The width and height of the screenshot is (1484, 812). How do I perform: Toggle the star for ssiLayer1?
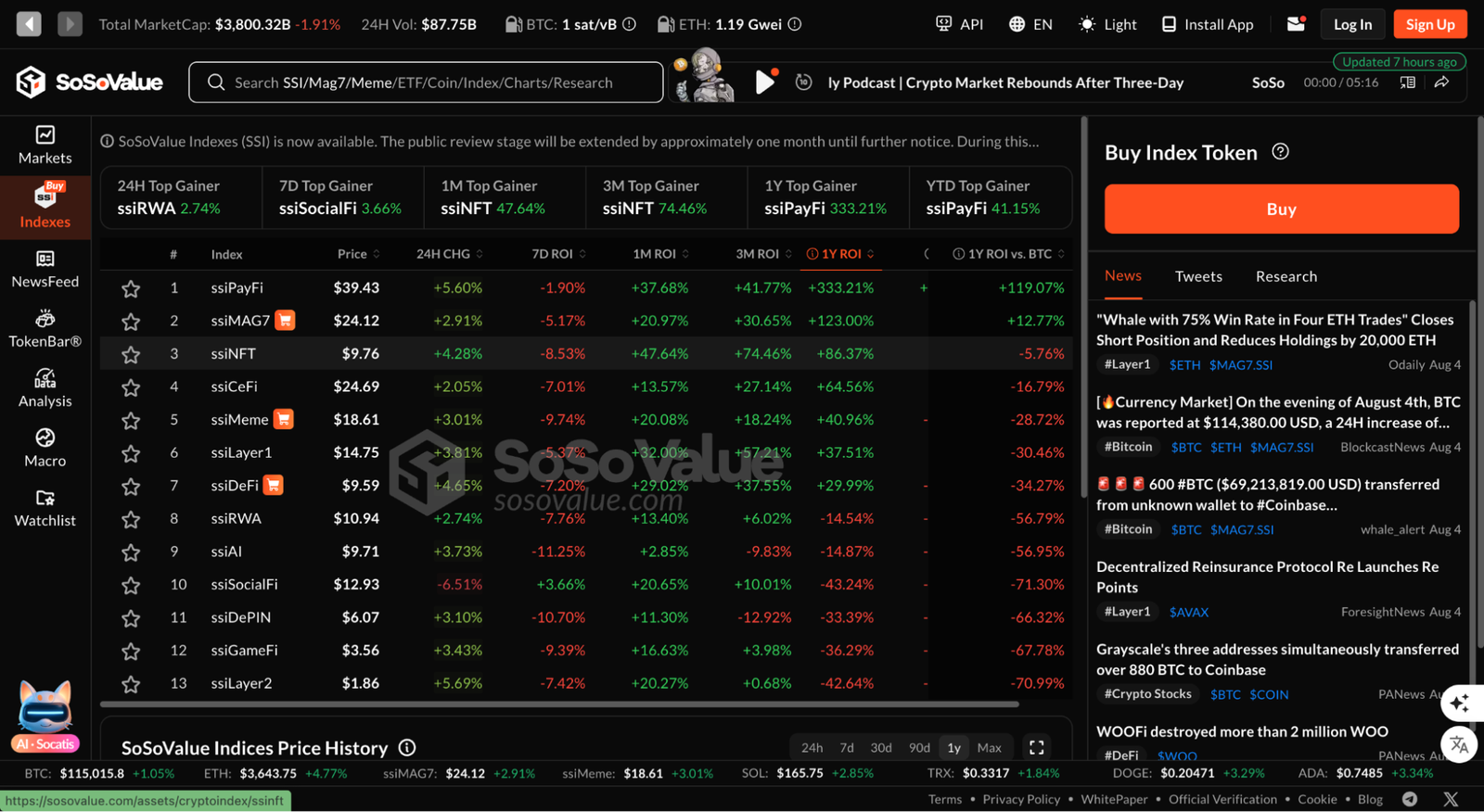tap(131, 453)
